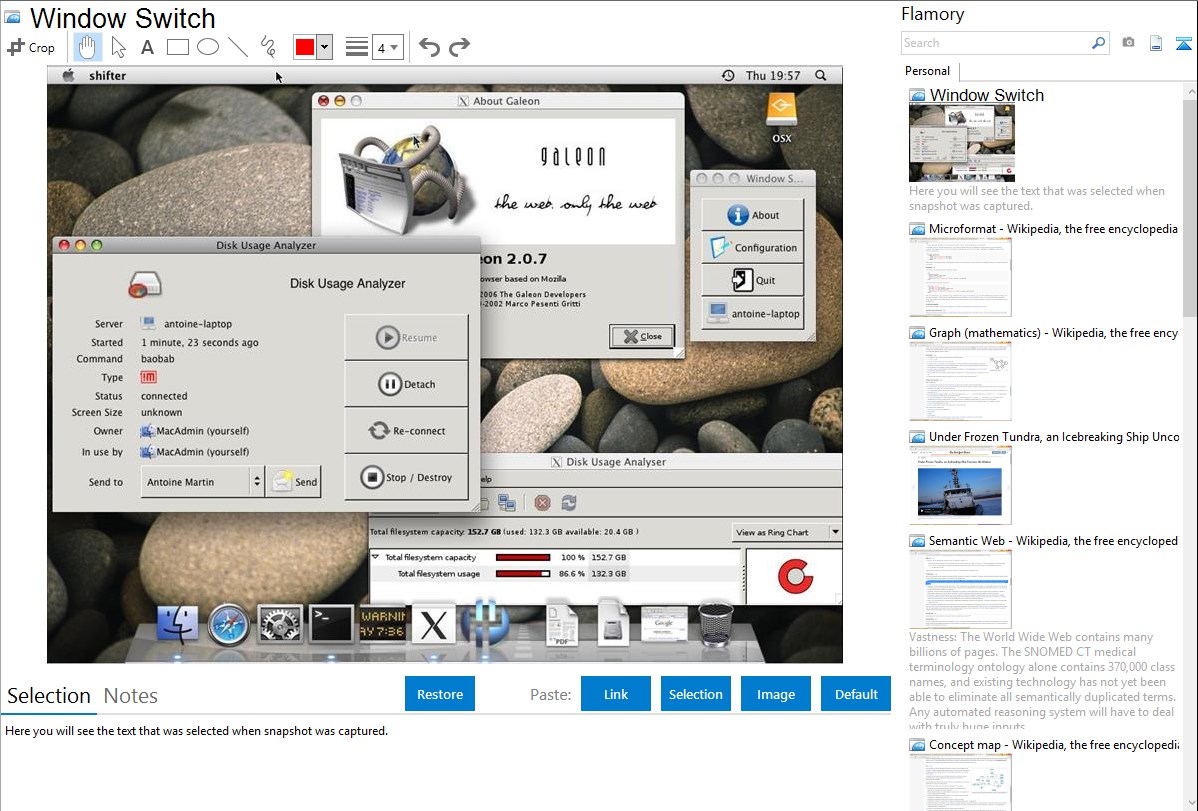Screen dimensions: 1198x811
Task: Click antoine-laptop in Window Switch panel
Action: (753, 313)
